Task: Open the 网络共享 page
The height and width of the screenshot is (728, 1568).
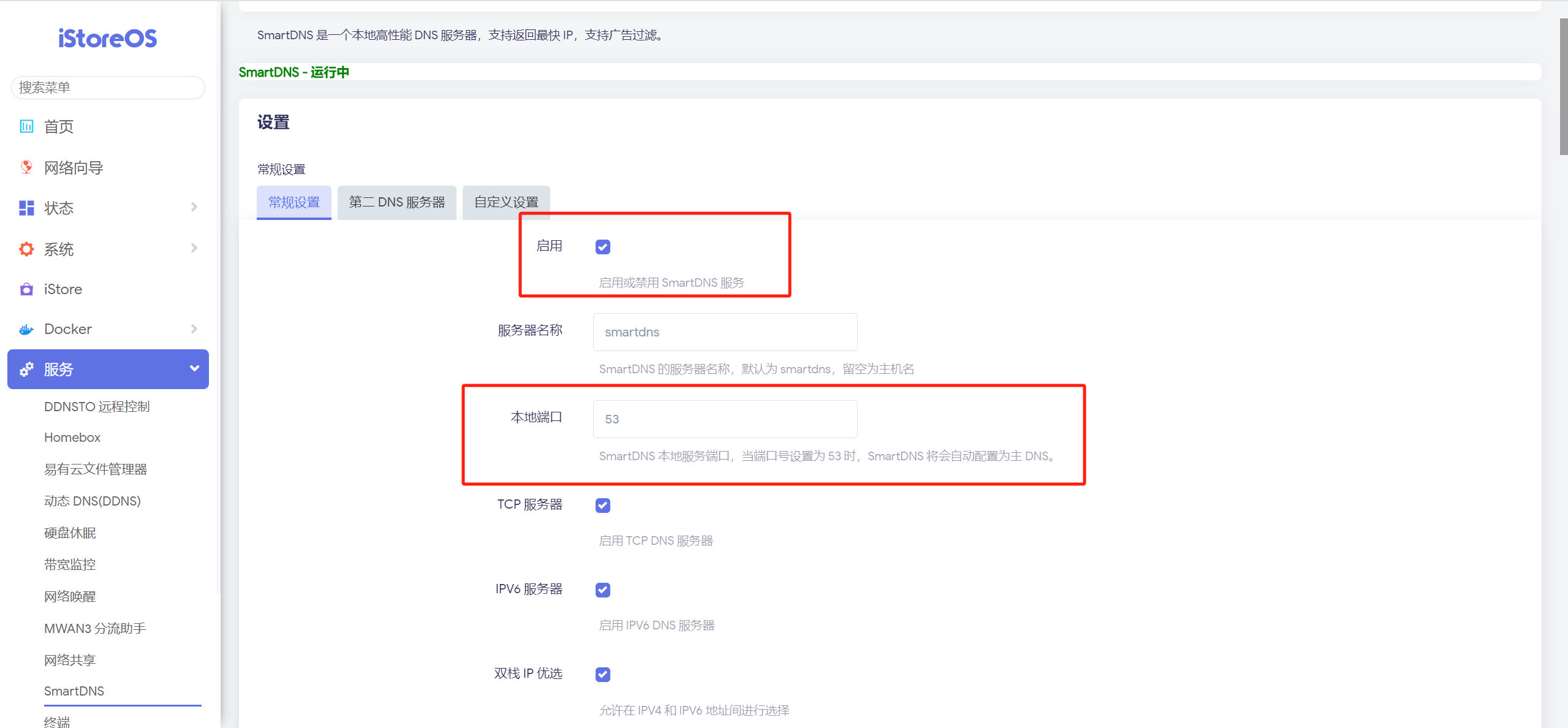Action: click(70, 661)
